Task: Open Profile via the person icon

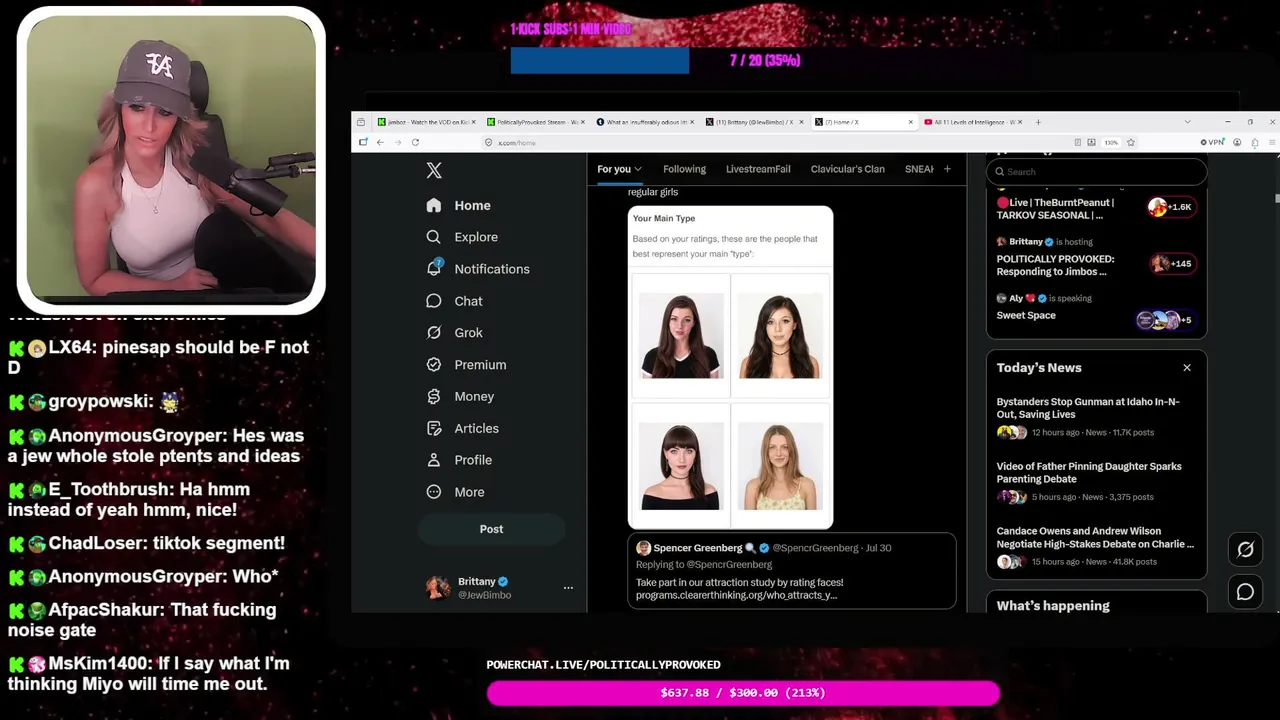Action: [x=433, y=460]
